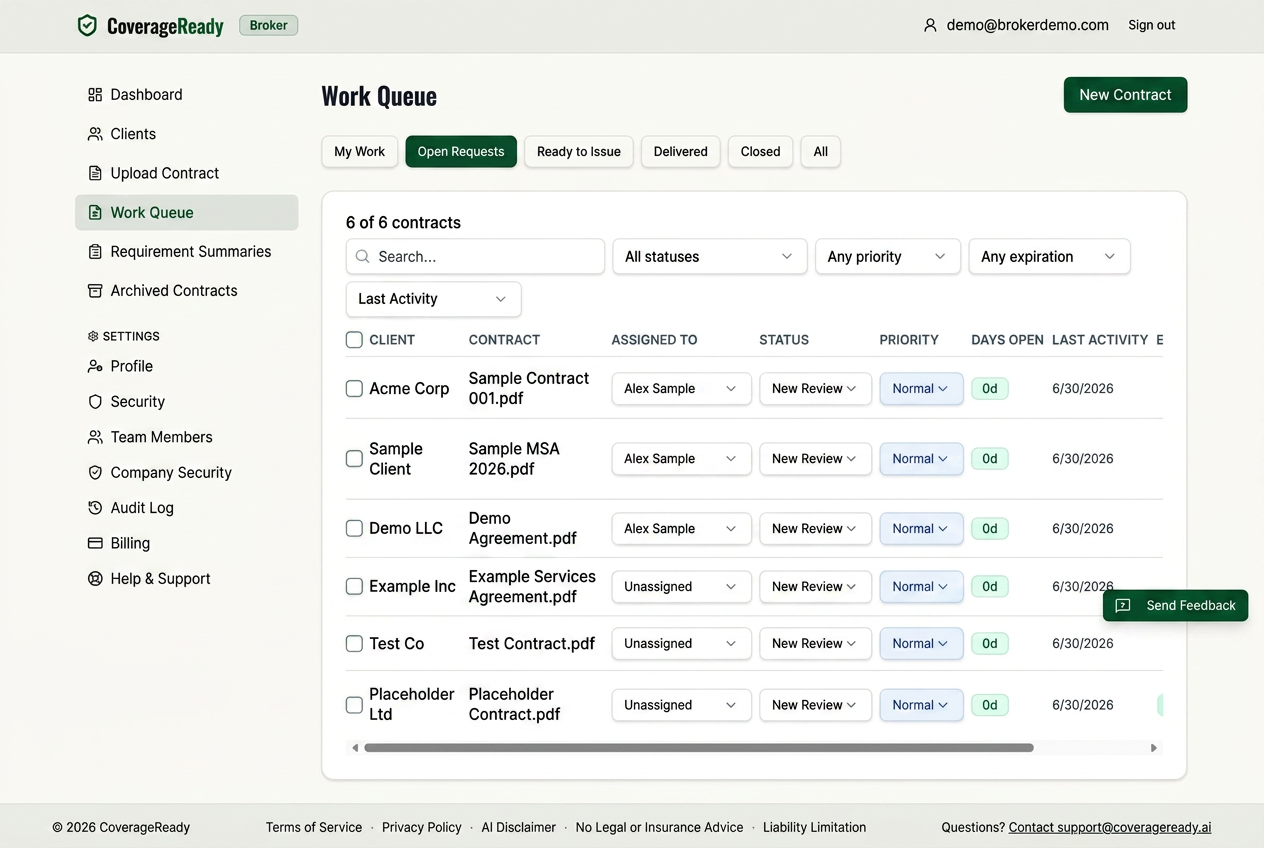Open Unassigned dropdown for Example Inc row
This screenshot has width=1264, height=848.
pos(681,587)
